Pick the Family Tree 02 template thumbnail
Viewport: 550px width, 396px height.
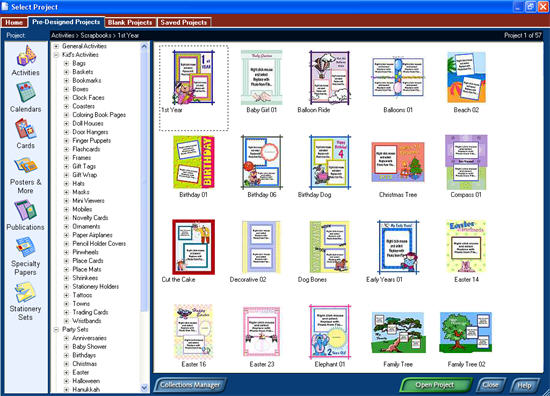pyautogui.click(x=466, y=333)
